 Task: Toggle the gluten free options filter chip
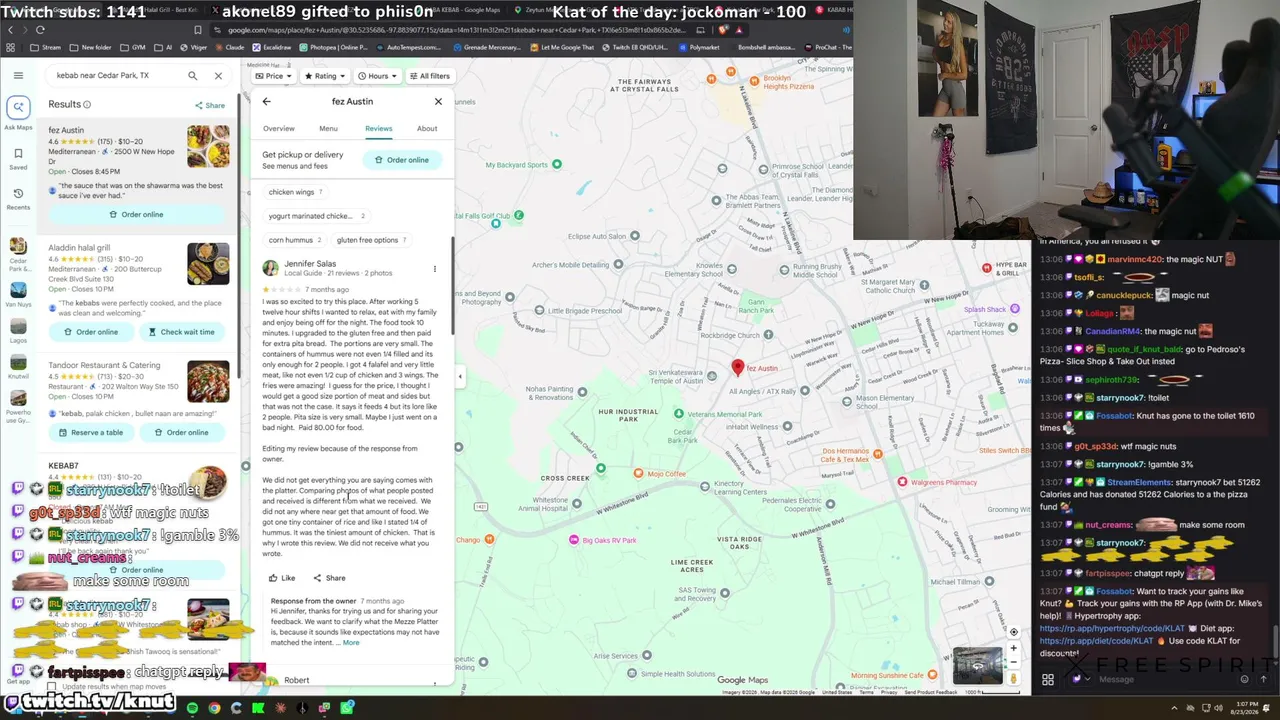(x=371, y=240)
